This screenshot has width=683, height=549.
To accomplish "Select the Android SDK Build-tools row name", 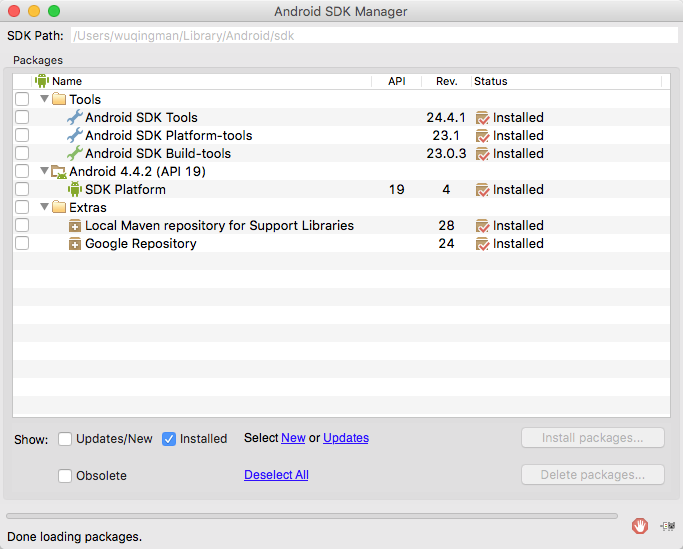I will click(158, 153).
